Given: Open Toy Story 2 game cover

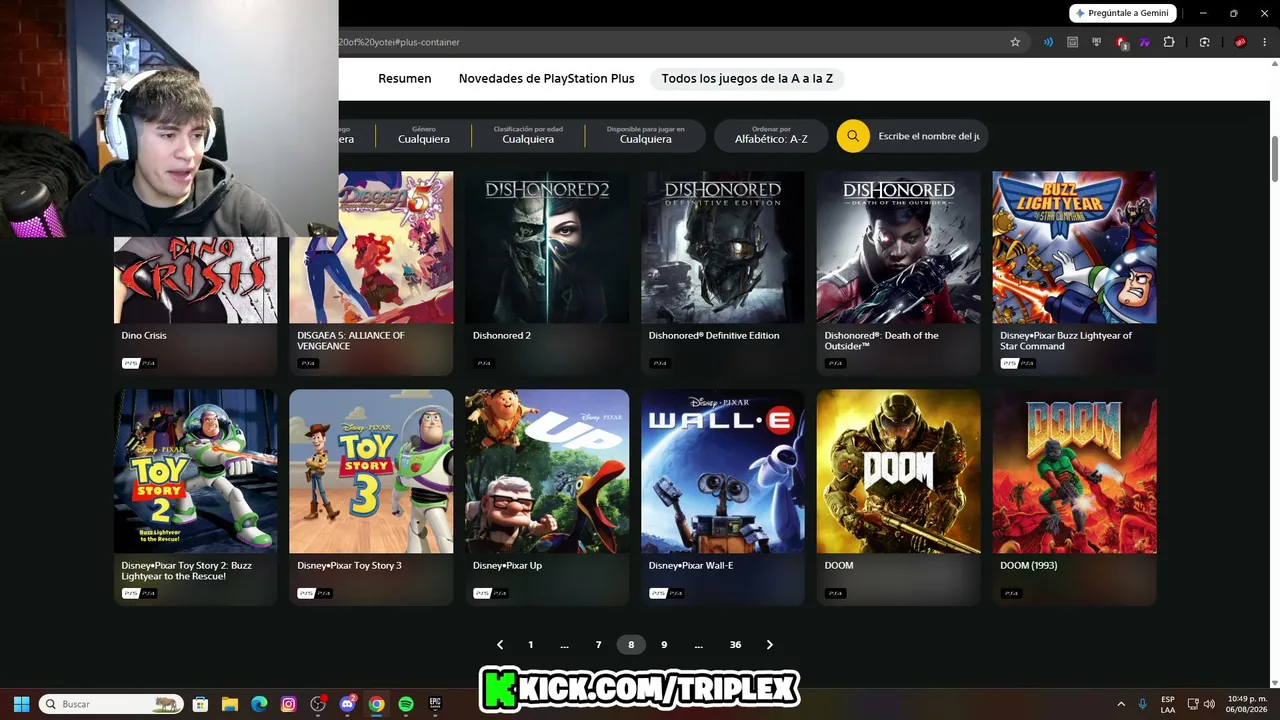Looking at the screenshot, I should pos(196,471).
